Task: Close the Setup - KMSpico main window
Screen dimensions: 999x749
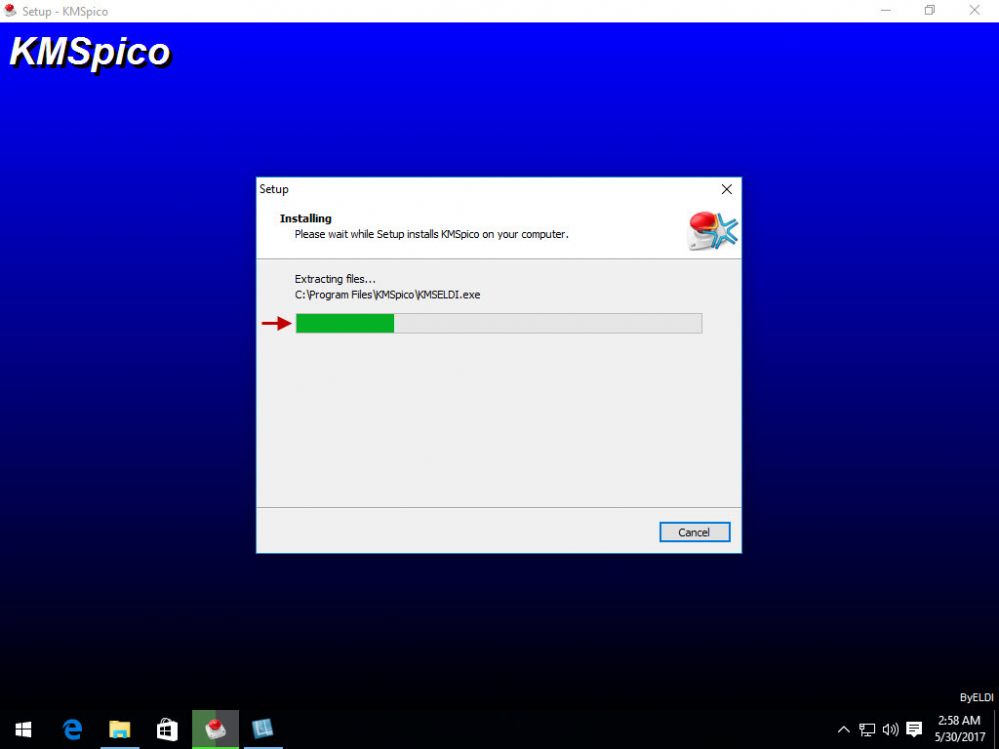Action: point(975,10)
